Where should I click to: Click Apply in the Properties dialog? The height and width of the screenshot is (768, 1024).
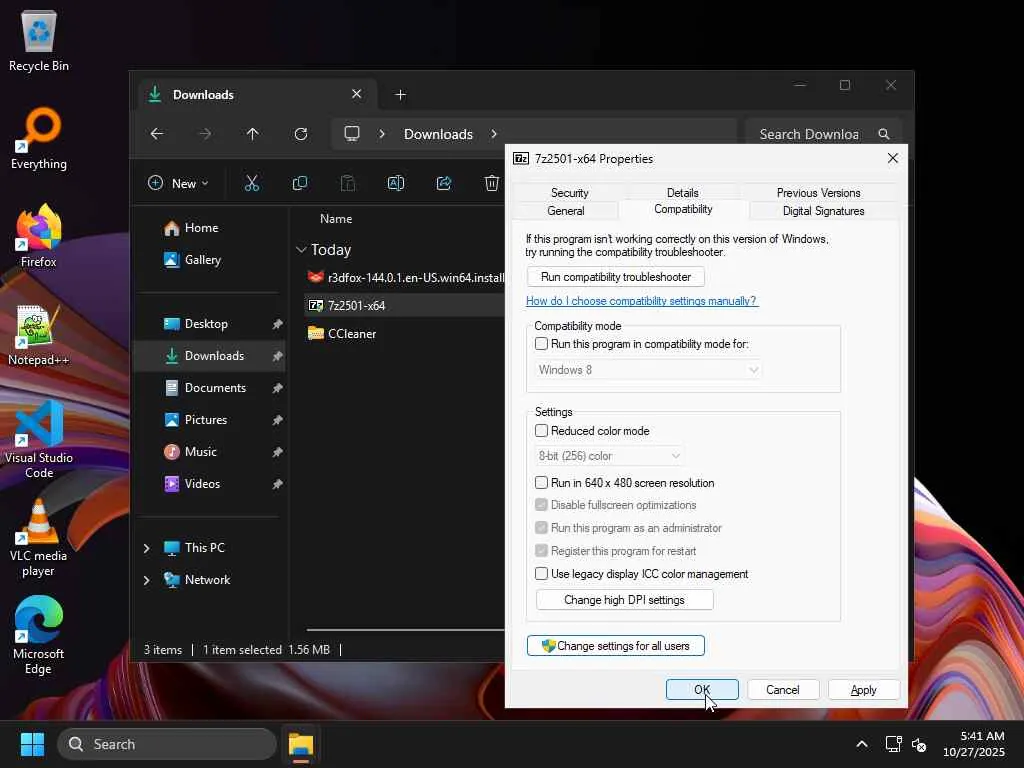[863, 690]
